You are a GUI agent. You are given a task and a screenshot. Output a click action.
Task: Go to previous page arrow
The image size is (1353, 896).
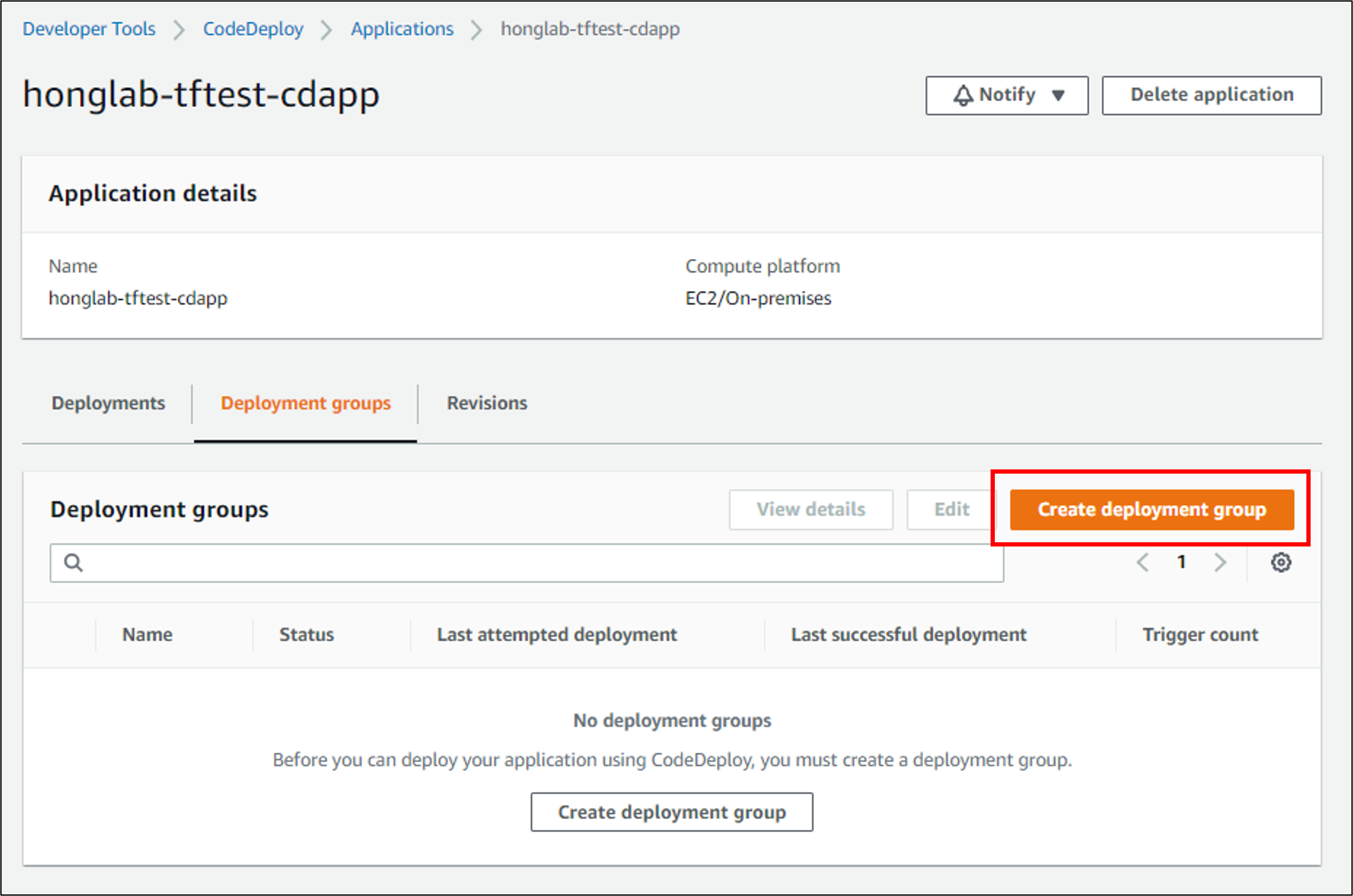[1143, 562]
